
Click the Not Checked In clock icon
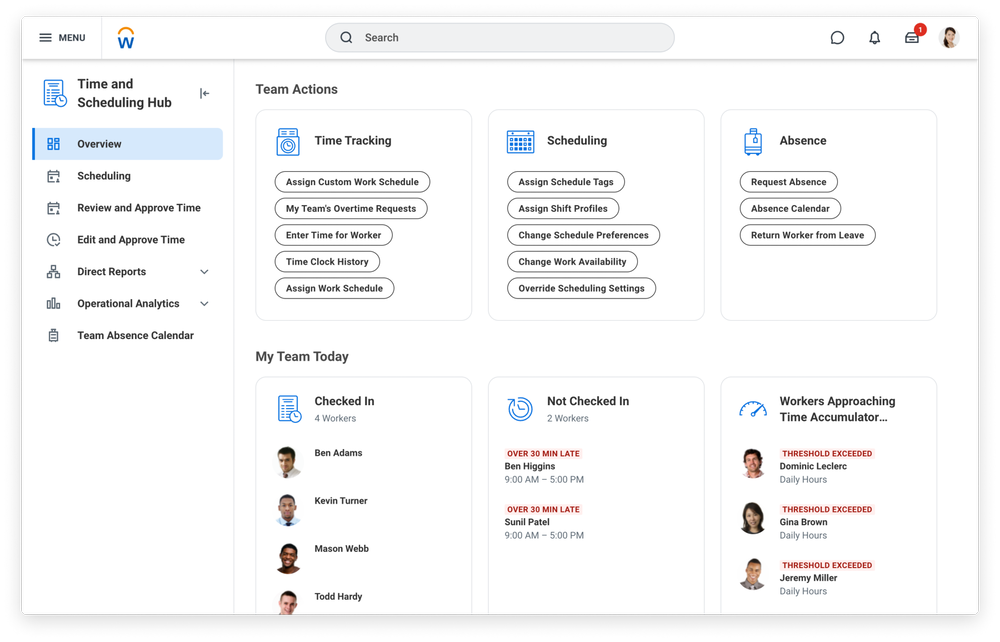pyautogui.click(x=520, y=409)
